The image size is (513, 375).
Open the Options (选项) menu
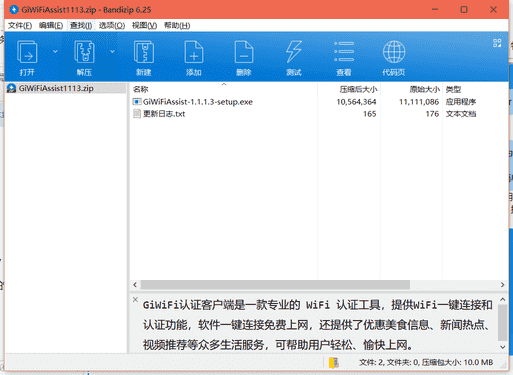[x=112, y=26]
